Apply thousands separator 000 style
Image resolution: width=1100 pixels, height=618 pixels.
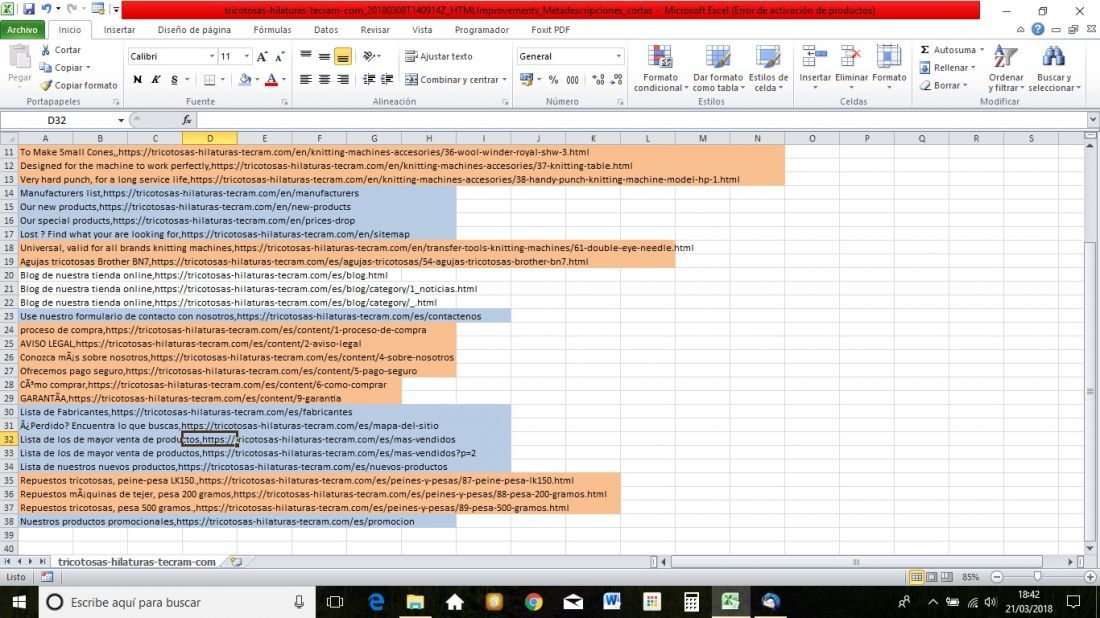[572, 79]
